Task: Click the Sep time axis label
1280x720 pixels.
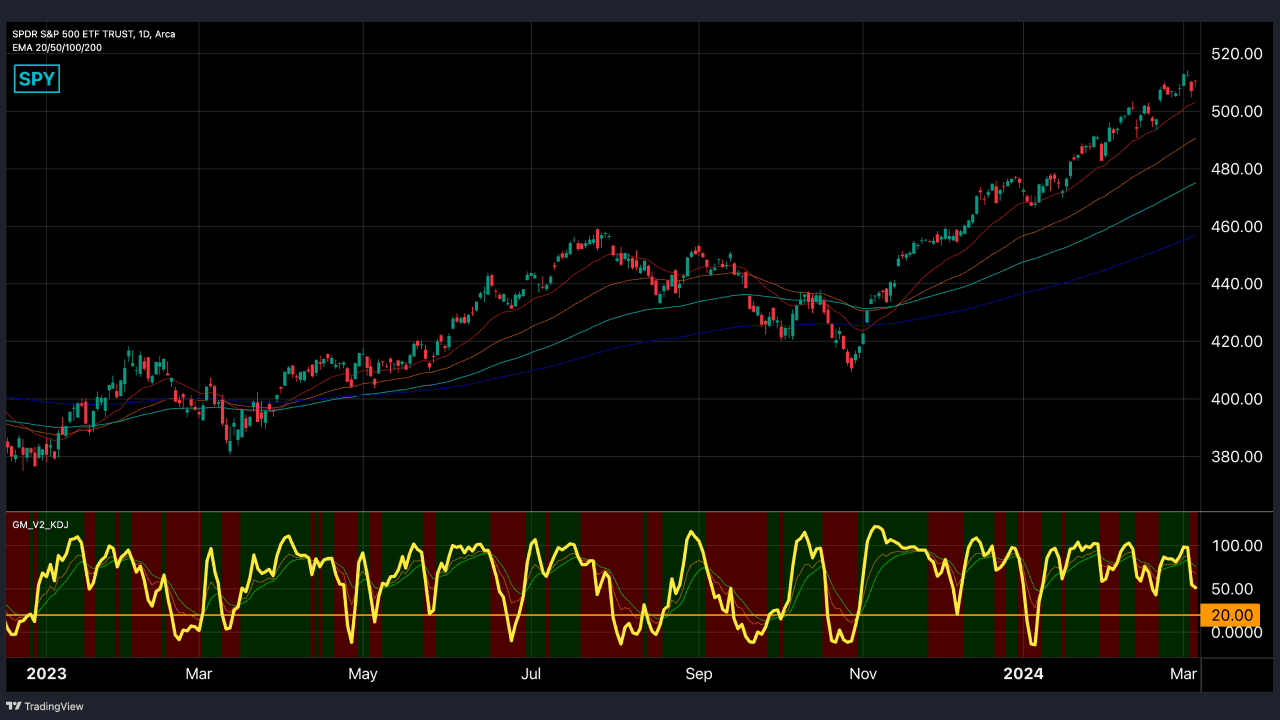Action: (699, 674)
